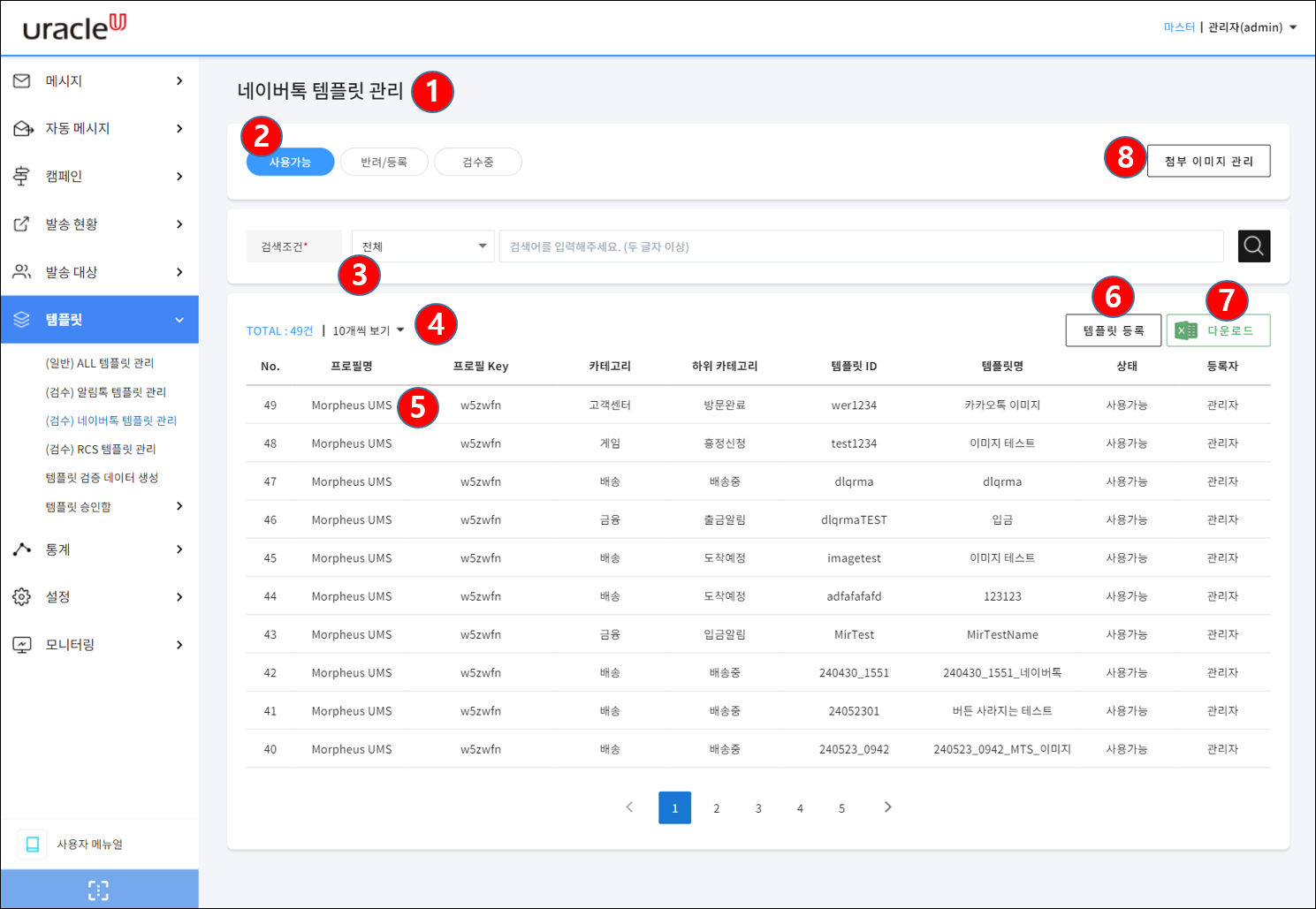Expand the 통계 menu chevron

179,549
